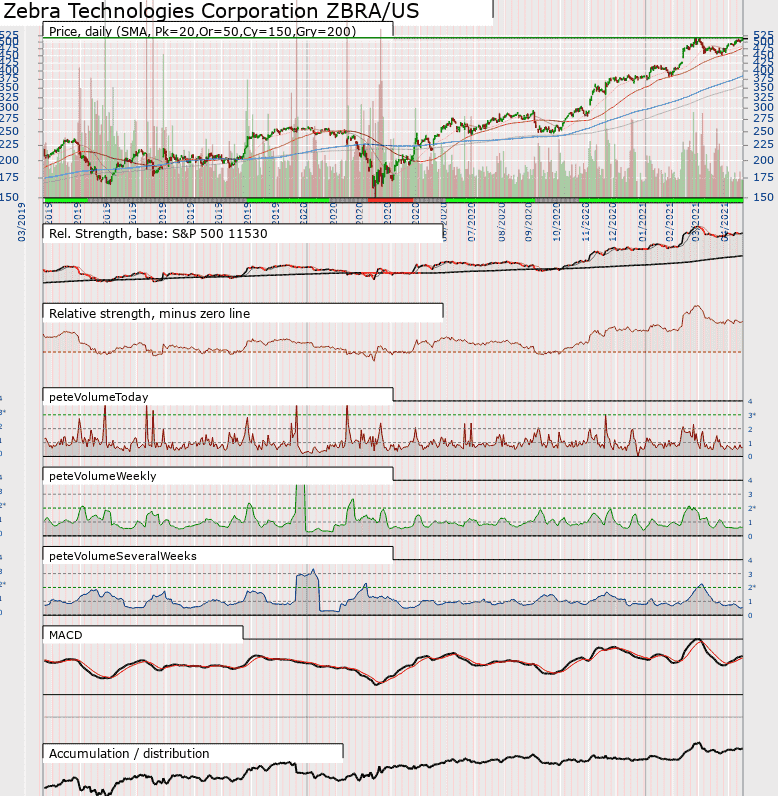Click the Zebra Technologies Corporation ZBRA/US title
Viewport: 778px width, 796px height.
pyautogui.click(x=211, y=11)
